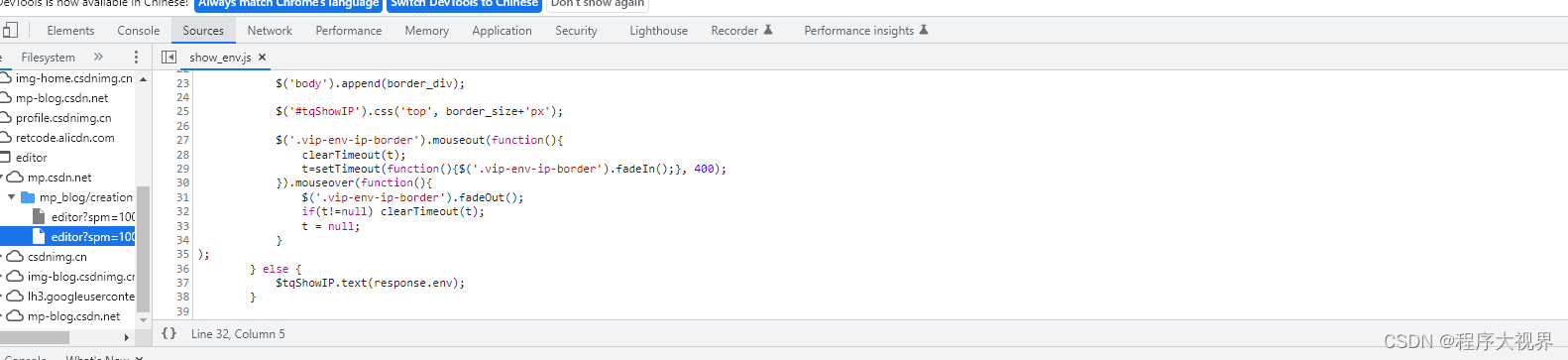Click the $tqShowIP.text(response.env) code line
1568x360 pixels.
370,284
